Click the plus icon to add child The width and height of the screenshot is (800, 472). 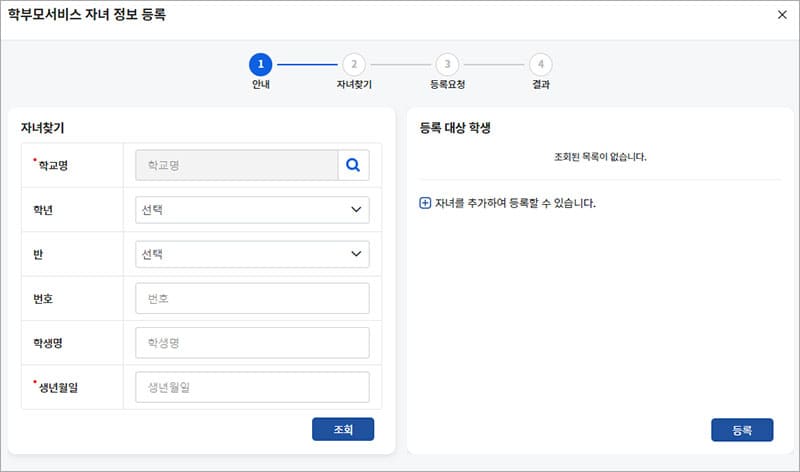425,203
